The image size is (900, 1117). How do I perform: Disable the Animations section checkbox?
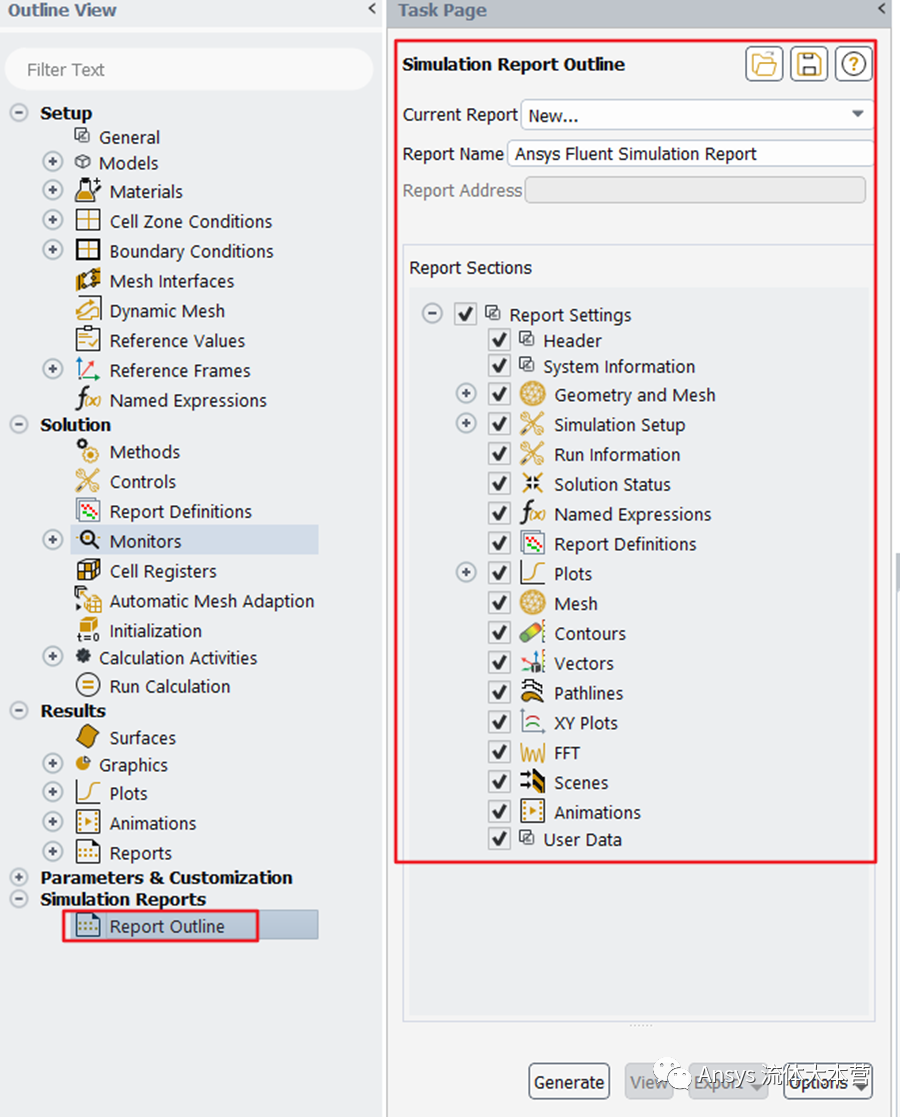500,812
